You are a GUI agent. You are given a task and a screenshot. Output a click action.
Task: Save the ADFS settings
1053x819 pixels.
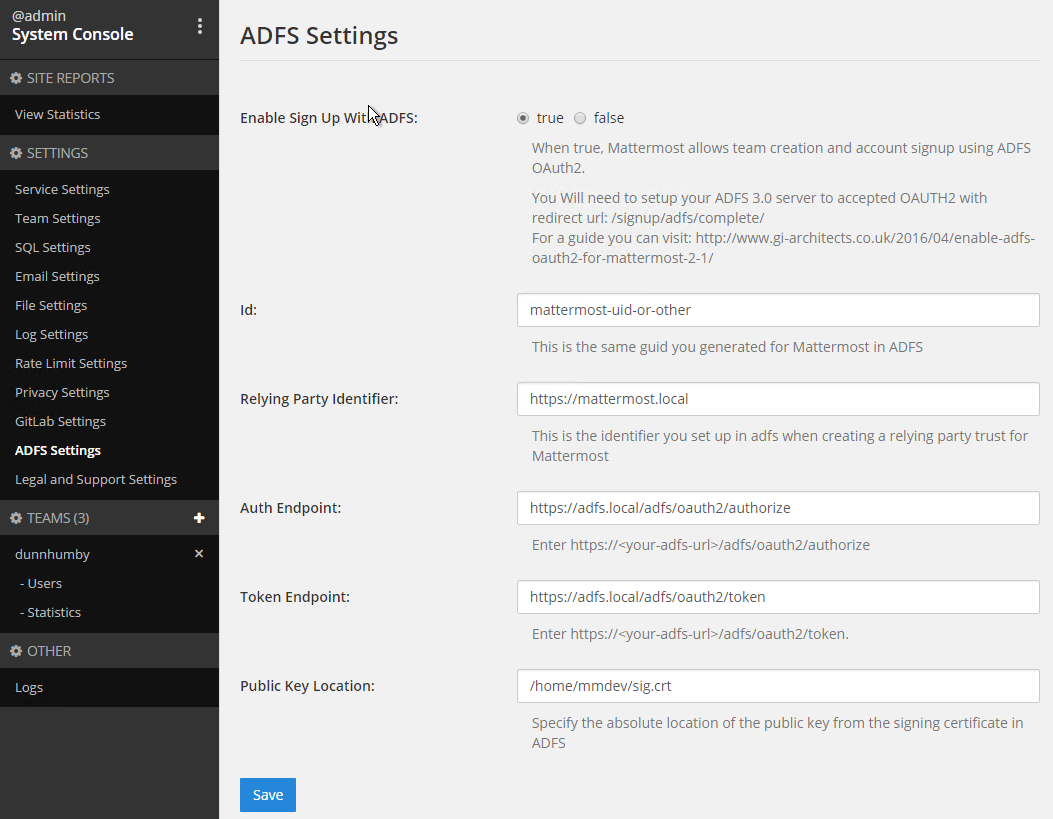(x=268, y=795)
